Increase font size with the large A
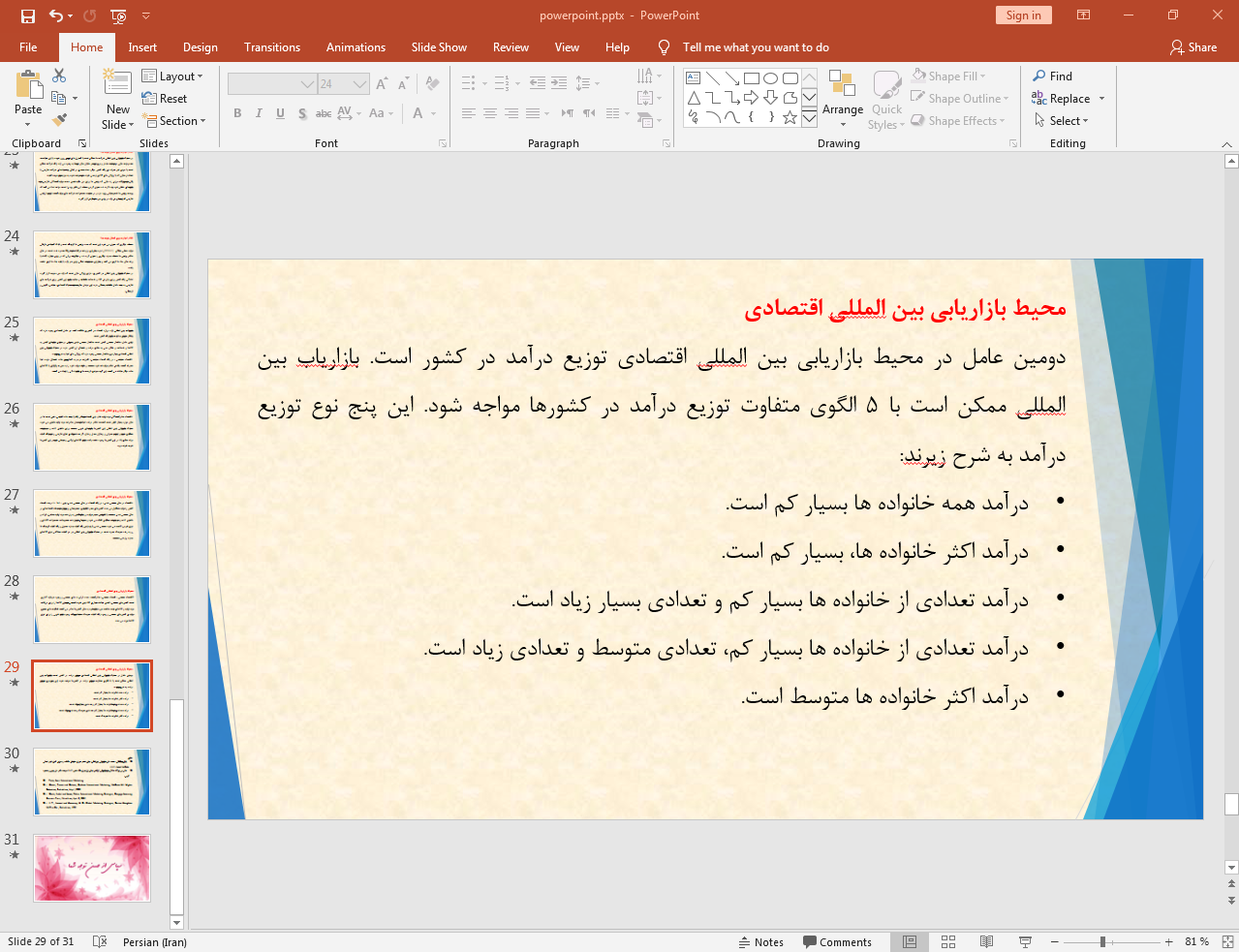The image size is (1239, 952). (x=382, y=84)
